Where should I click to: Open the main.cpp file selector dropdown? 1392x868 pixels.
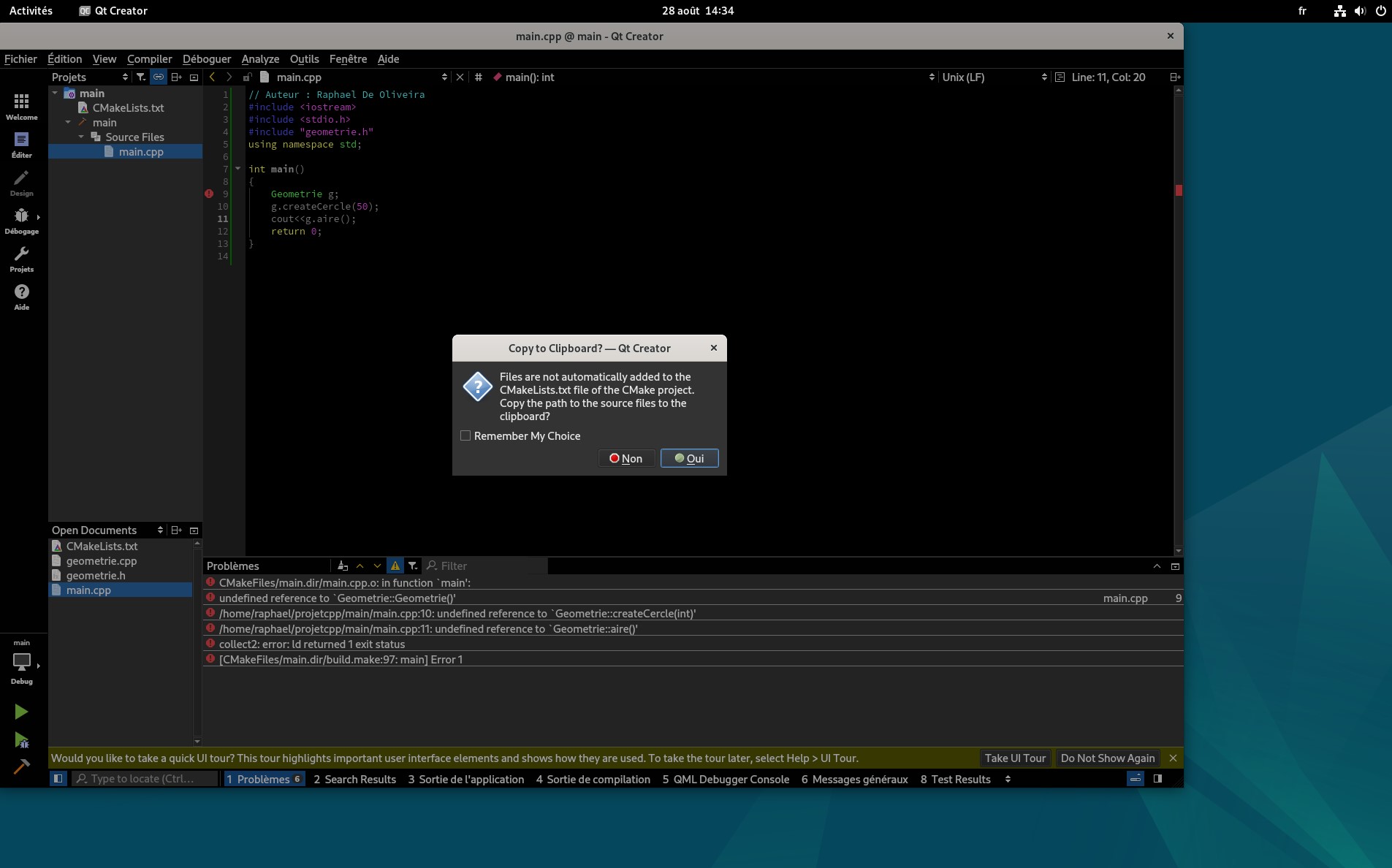(354, 77)
